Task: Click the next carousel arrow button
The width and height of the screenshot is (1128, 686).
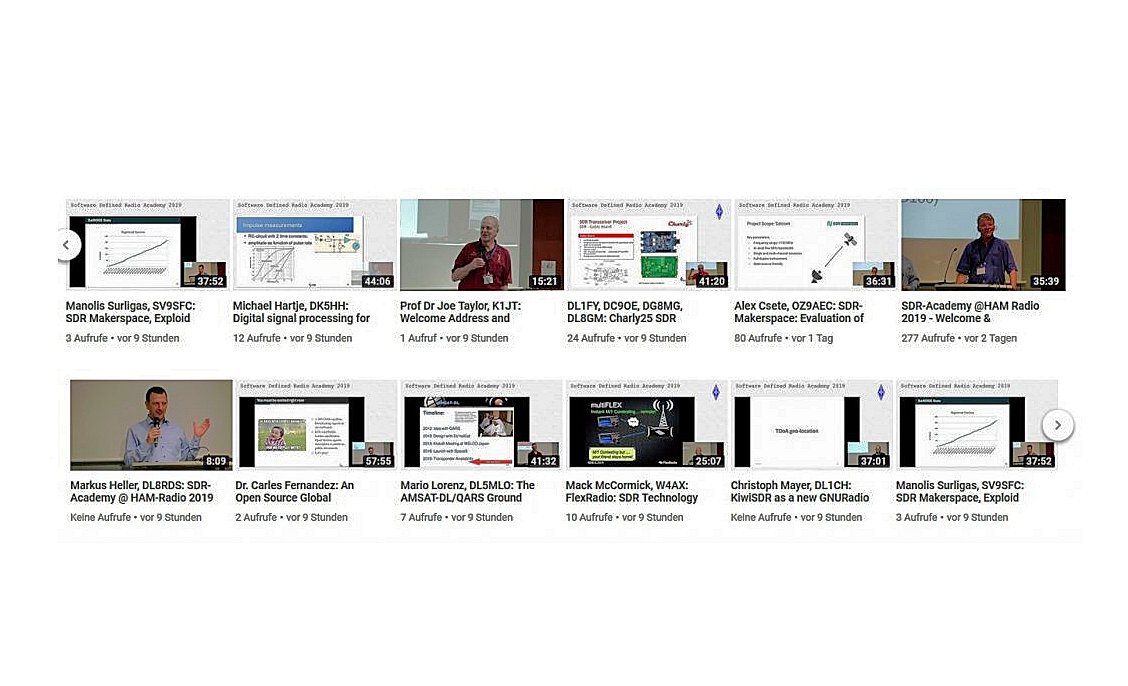Action: (x=1057, y=425)
